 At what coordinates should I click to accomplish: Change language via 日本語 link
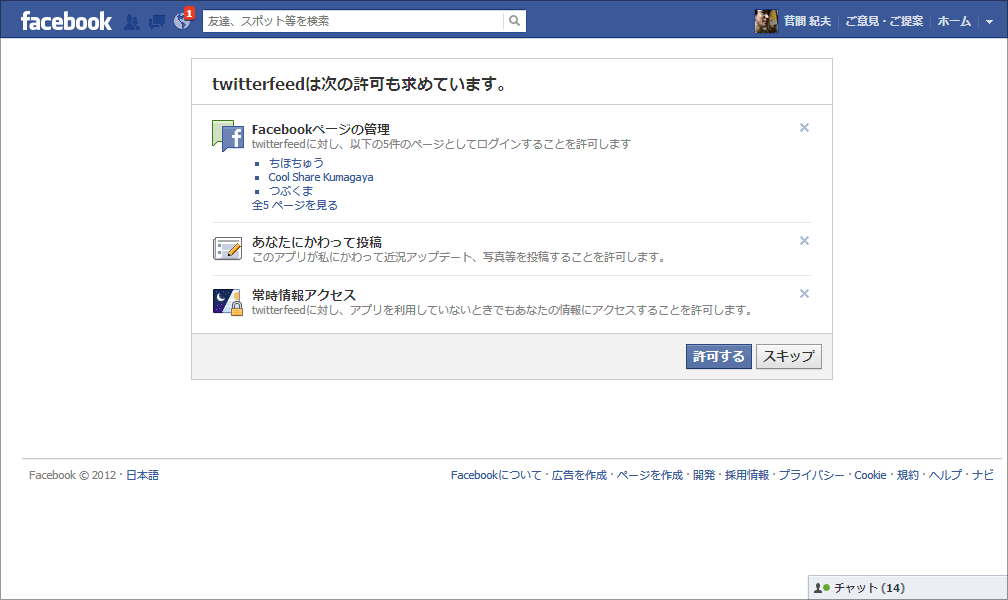[142, 475]
